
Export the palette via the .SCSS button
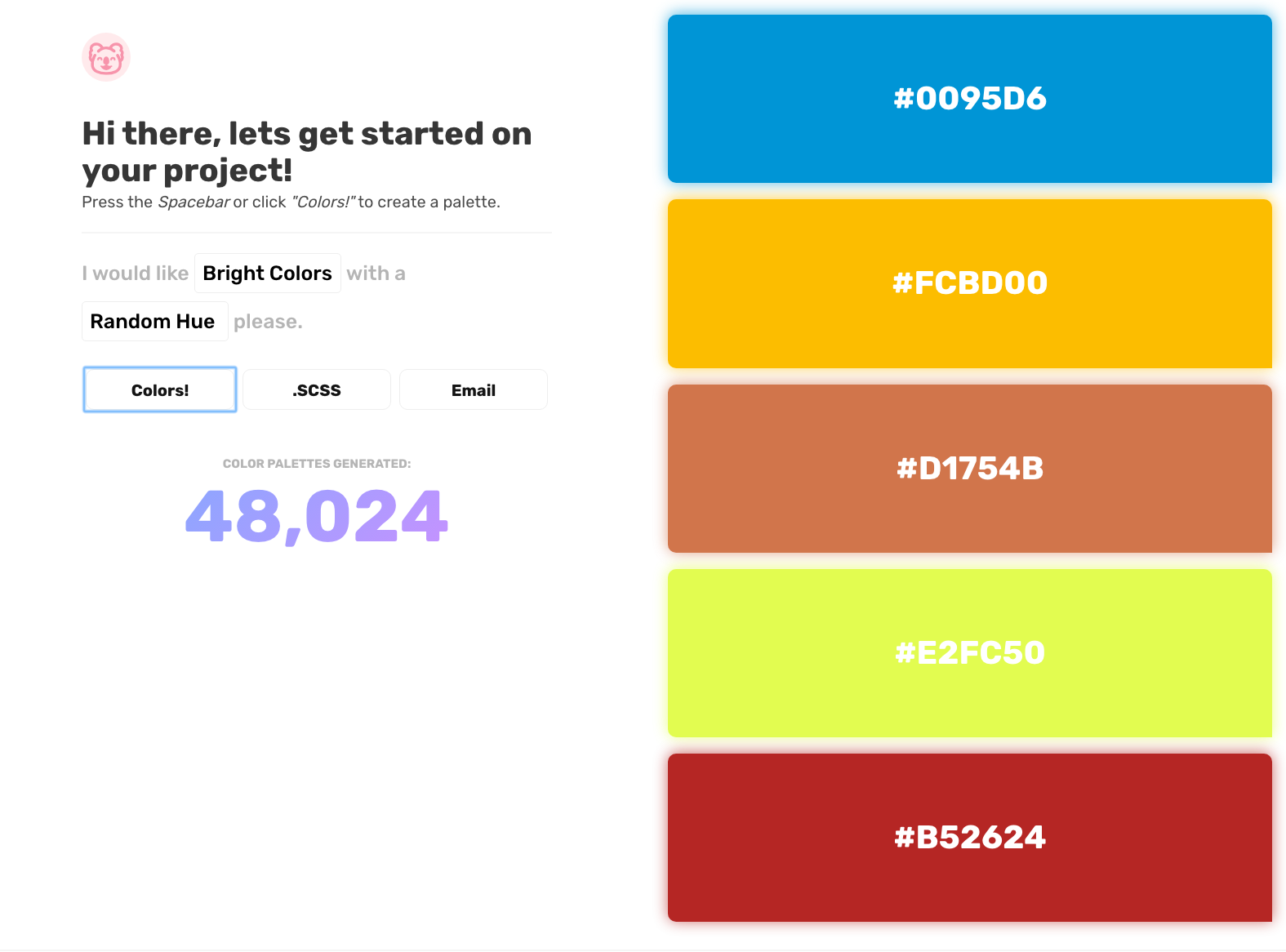click(317, 389)
